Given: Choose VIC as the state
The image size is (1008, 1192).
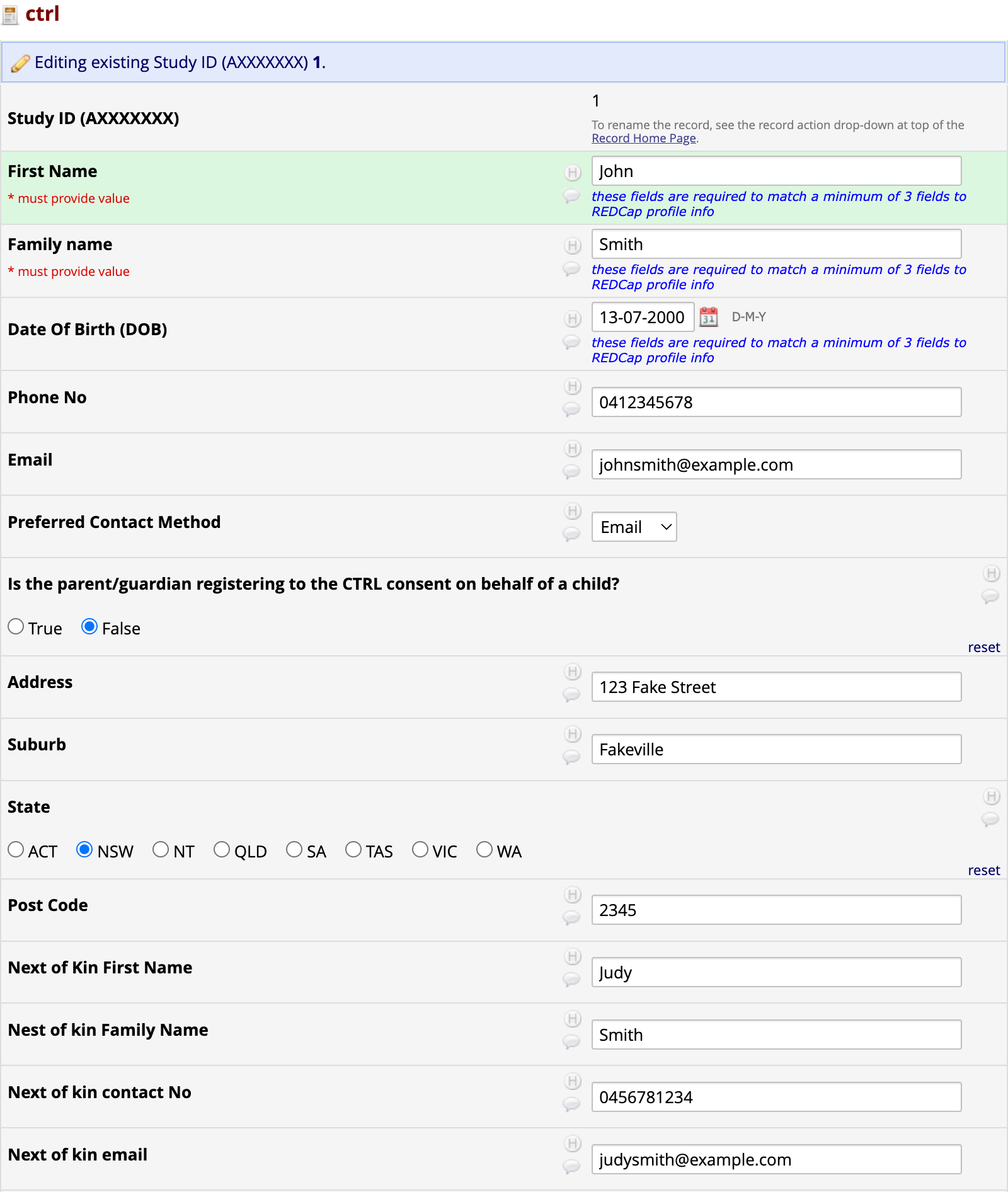Looking at the screenshot, I should pos(420,850).
